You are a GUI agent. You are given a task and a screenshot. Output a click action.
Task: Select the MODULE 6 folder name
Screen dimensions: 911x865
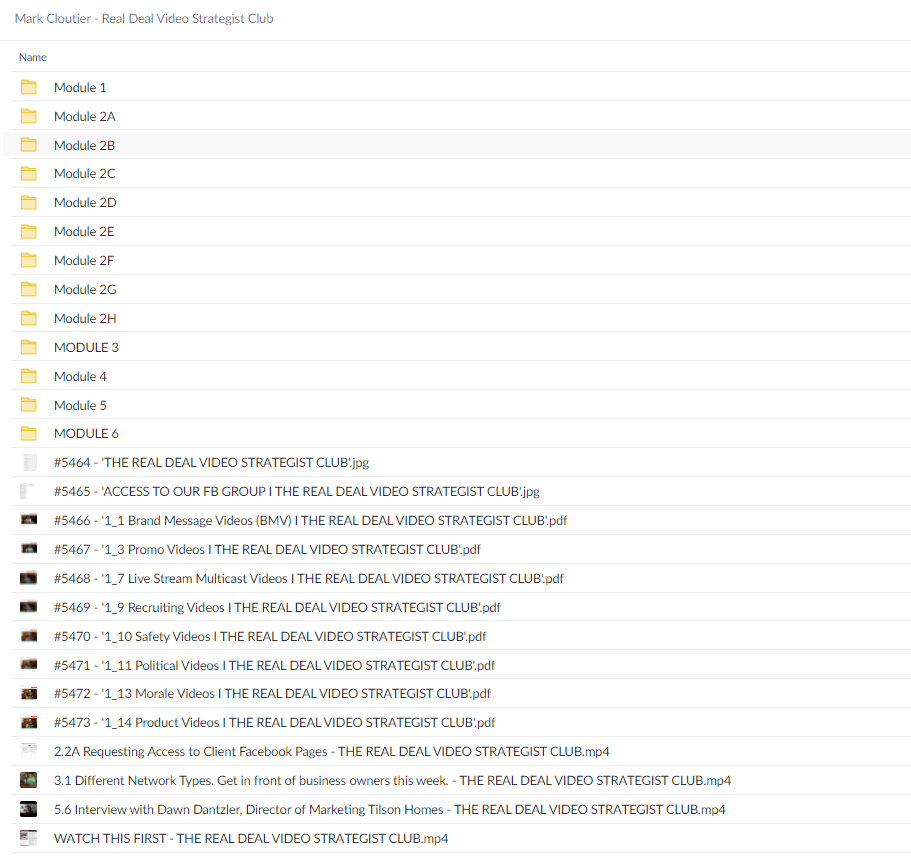(x=86, y=433)
